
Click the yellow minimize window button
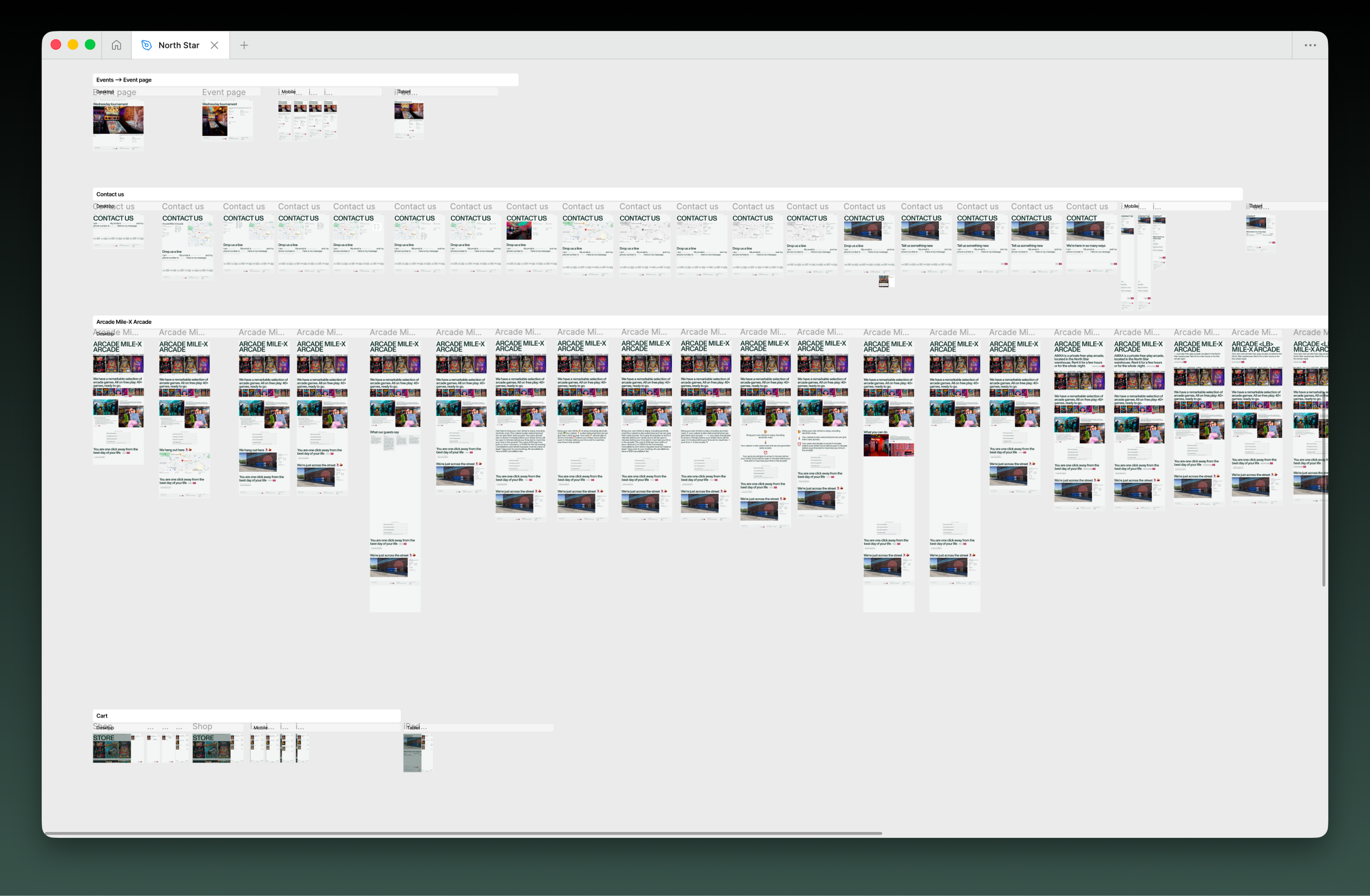(73, 45)
